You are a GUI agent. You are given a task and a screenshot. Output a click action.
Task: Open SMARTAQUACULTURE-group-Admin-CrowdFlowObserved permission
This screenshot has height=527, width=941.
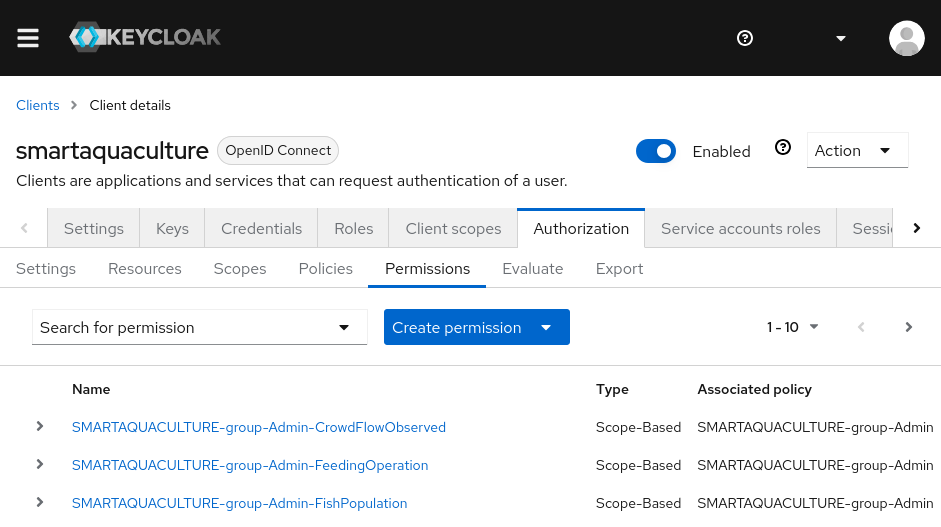click(259, 427)
